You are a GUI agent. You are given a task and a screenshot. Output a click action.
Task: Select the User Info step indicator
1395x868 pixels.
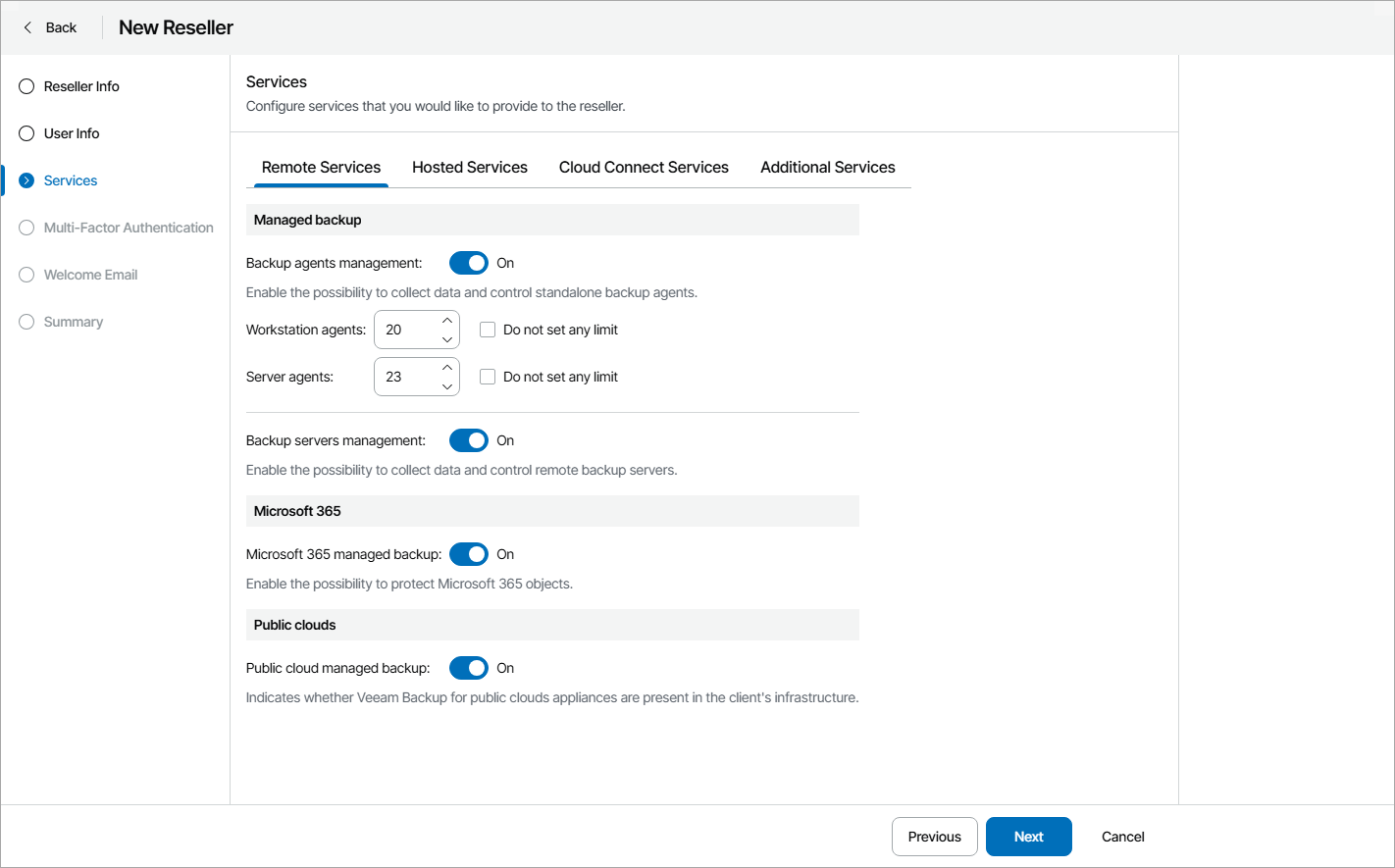[26, 133]
